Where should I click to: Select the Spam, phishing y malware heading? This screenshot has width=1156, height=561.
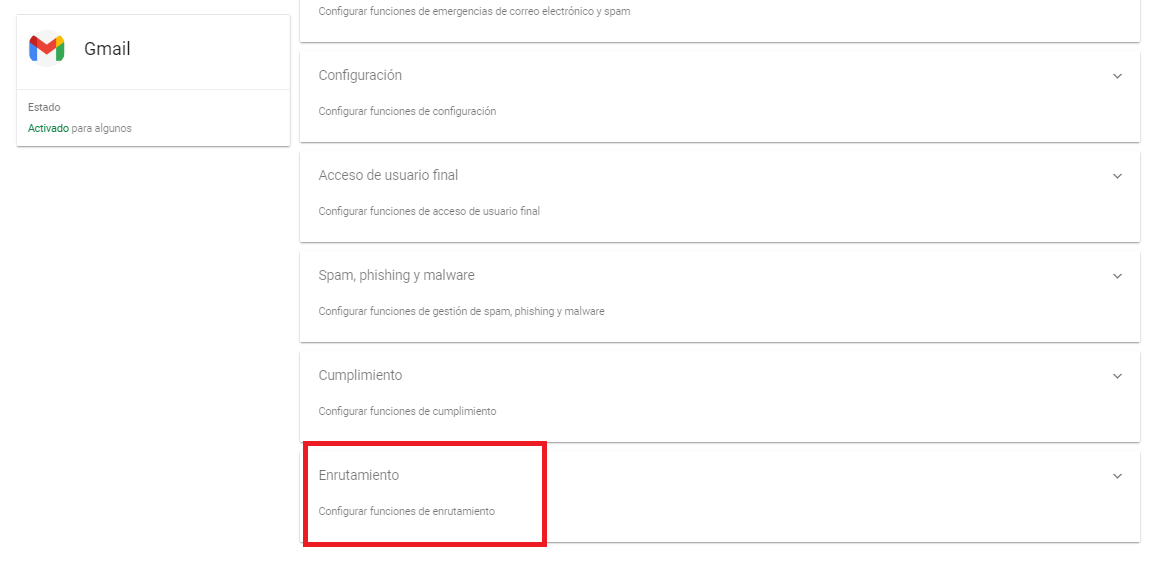397,275
